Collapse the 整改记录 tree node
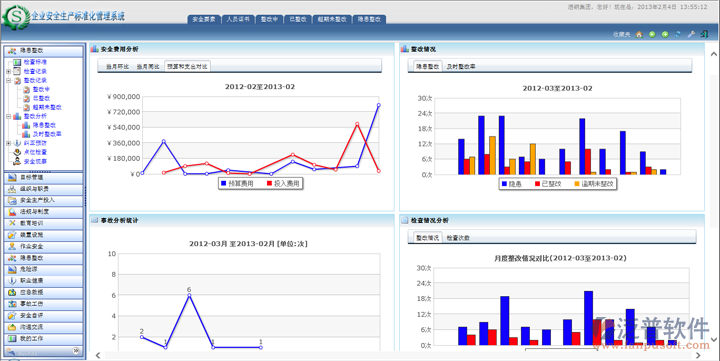The image size is (720, 361). coord(8,80)
